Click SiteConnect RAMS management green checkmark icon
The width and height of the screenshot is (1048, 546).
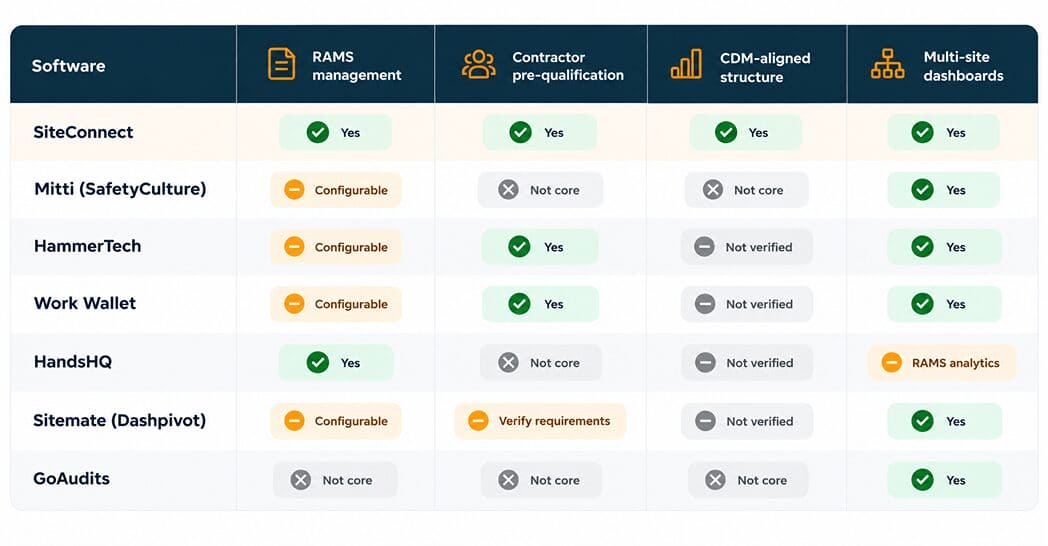tap(317, 132)
